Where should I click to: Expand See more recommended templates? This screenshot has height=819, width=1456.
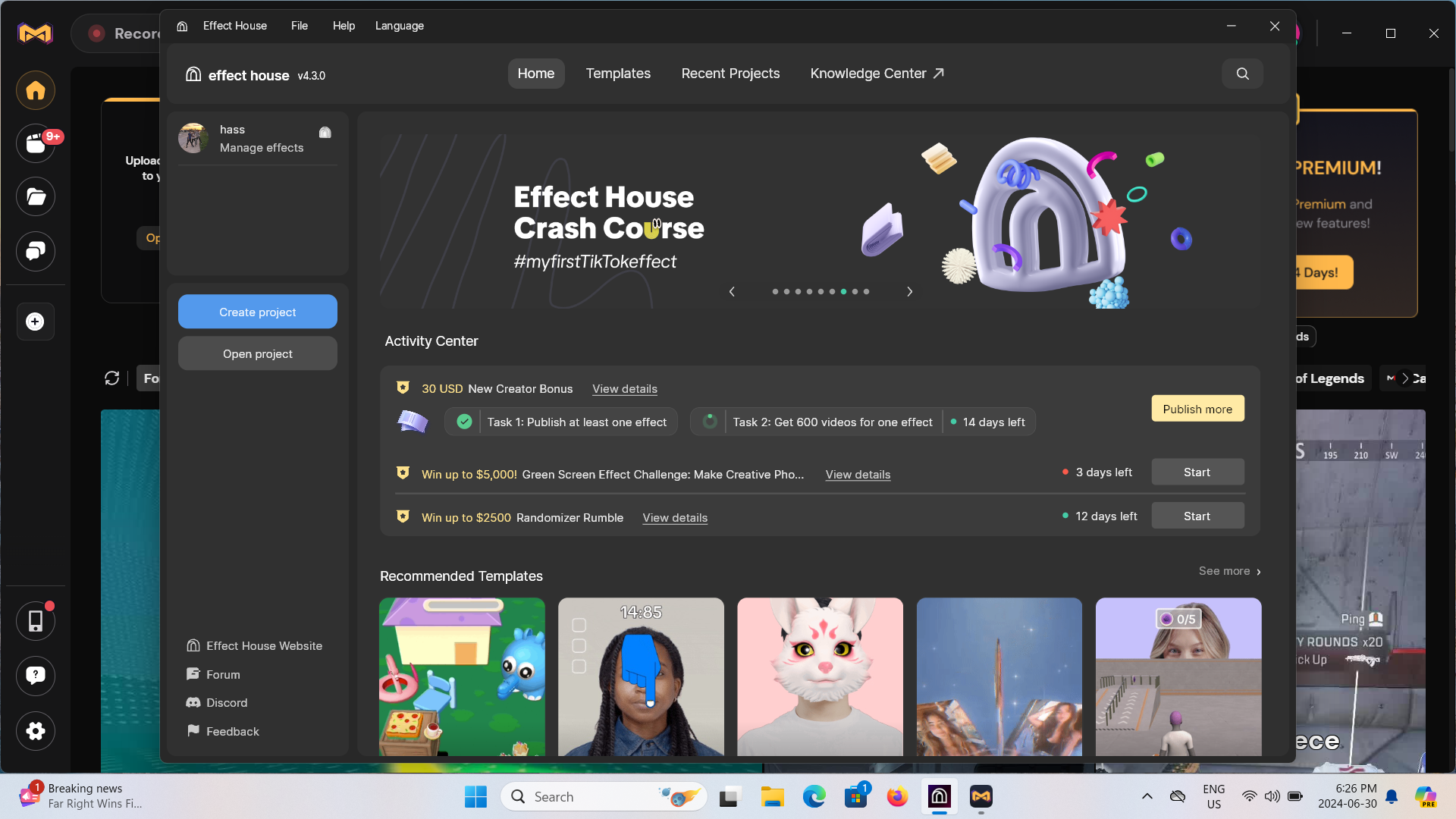coord(1229,571)
